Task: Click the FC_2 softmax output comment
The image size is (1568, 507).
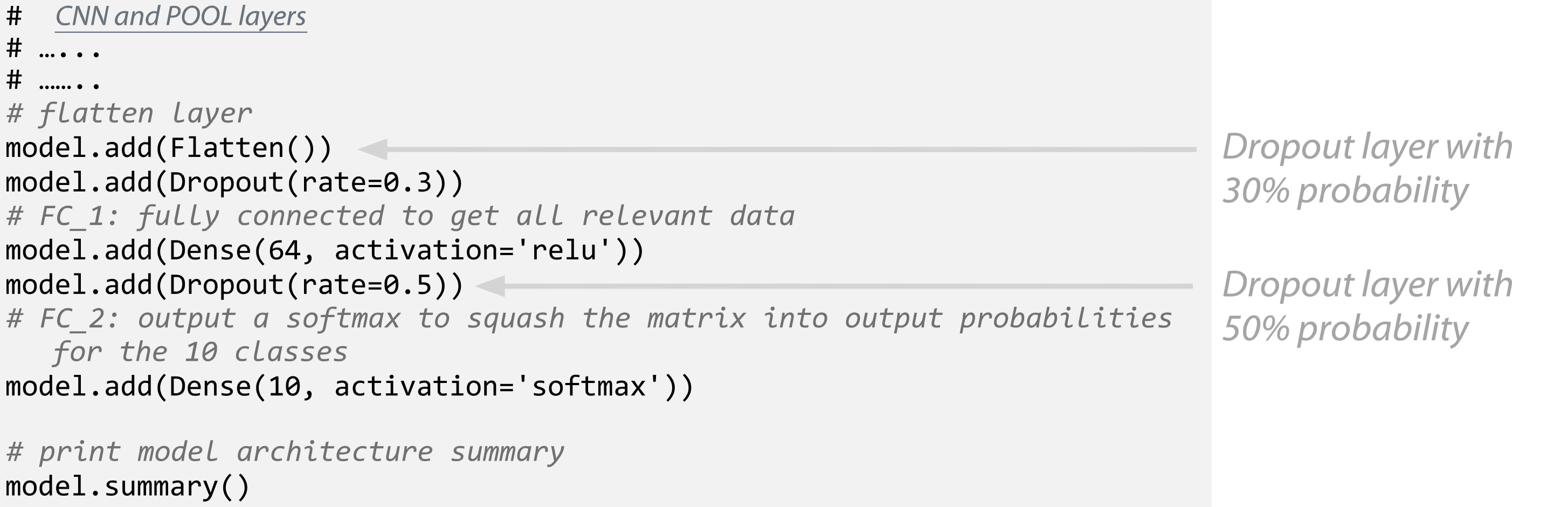Action: (589, 319)
